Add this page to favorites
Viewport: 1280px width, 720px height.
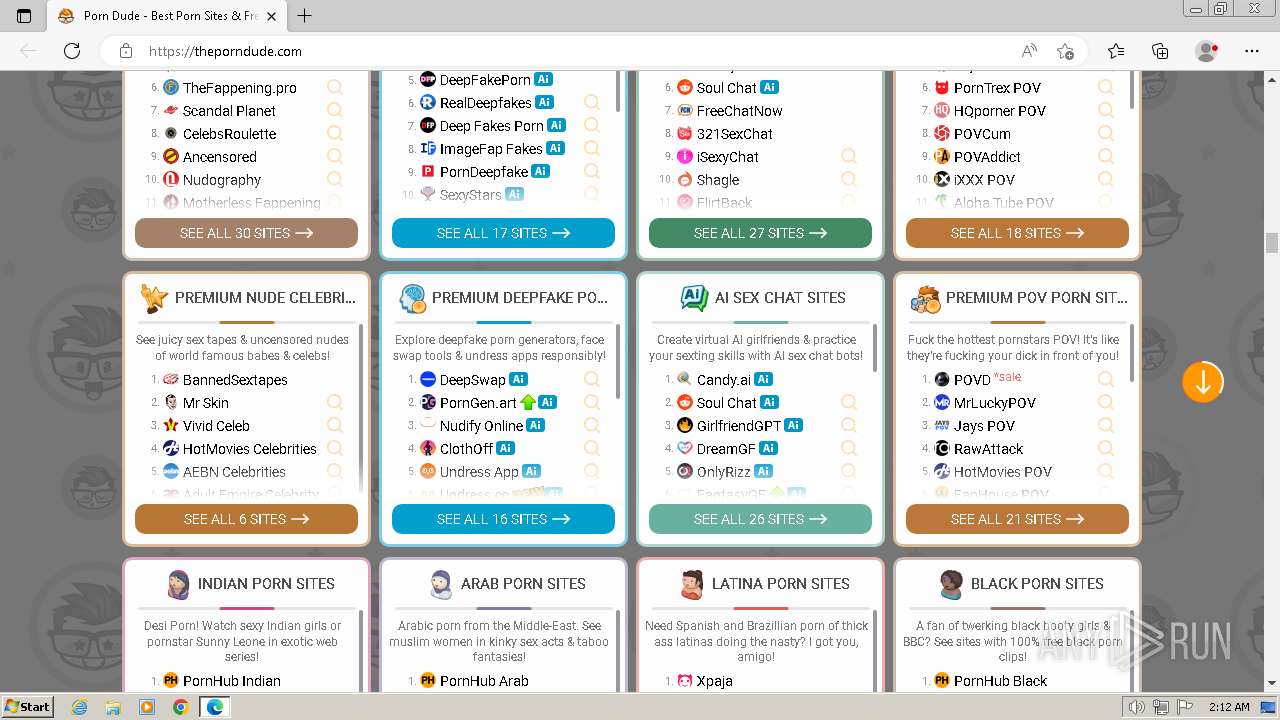[1065, 51]
